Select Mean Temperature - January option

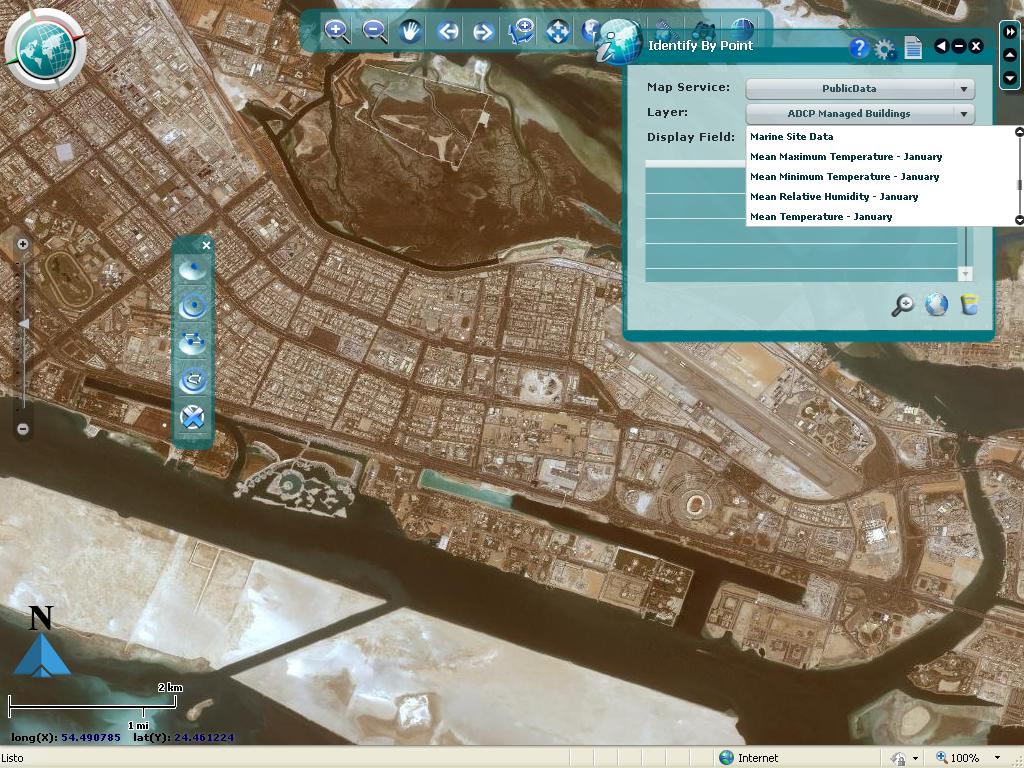point(821,217)
